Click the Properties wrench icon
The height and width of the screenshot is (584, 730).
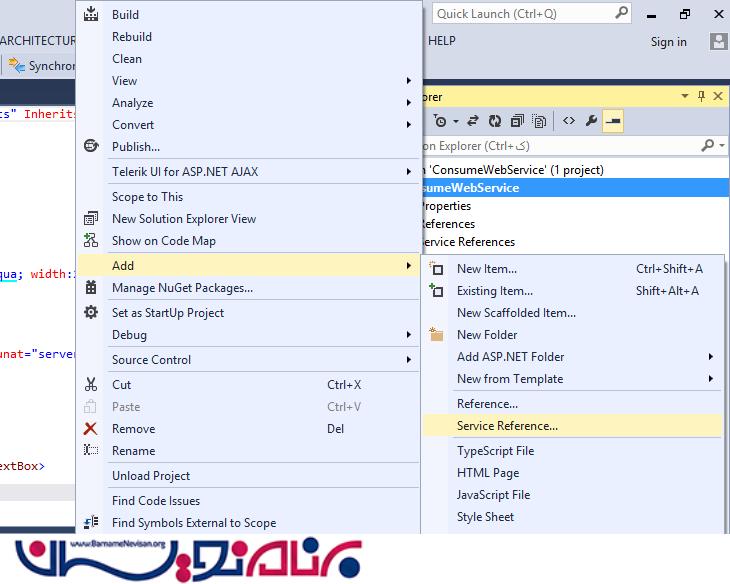coord(591,121)
